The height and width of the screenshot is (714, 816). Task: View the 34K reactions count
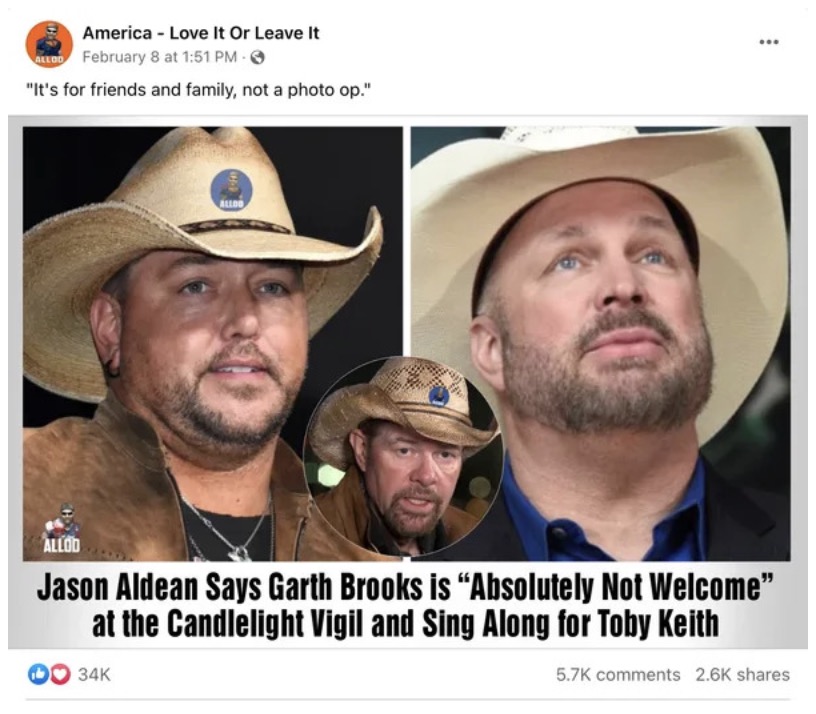point(94,675)
